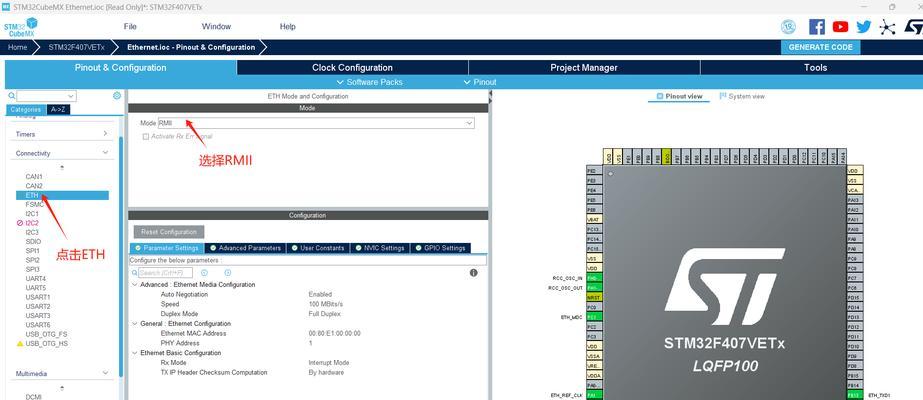The image size is (923, 400).
Task: Open the Advanced Parameters tab
Action: [245, 248]
